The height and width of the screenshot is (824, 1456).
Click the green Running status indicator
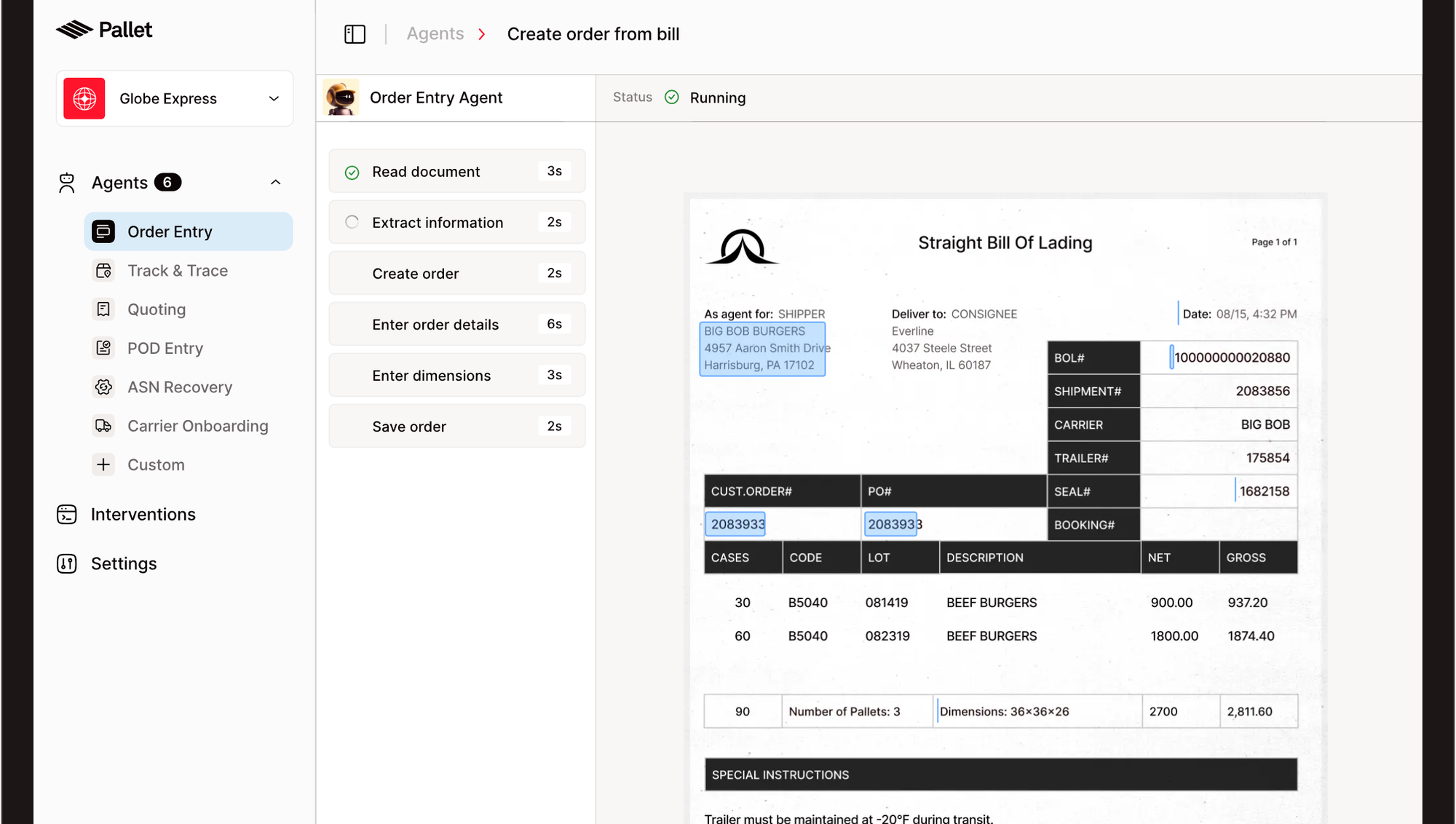point(671,98)
